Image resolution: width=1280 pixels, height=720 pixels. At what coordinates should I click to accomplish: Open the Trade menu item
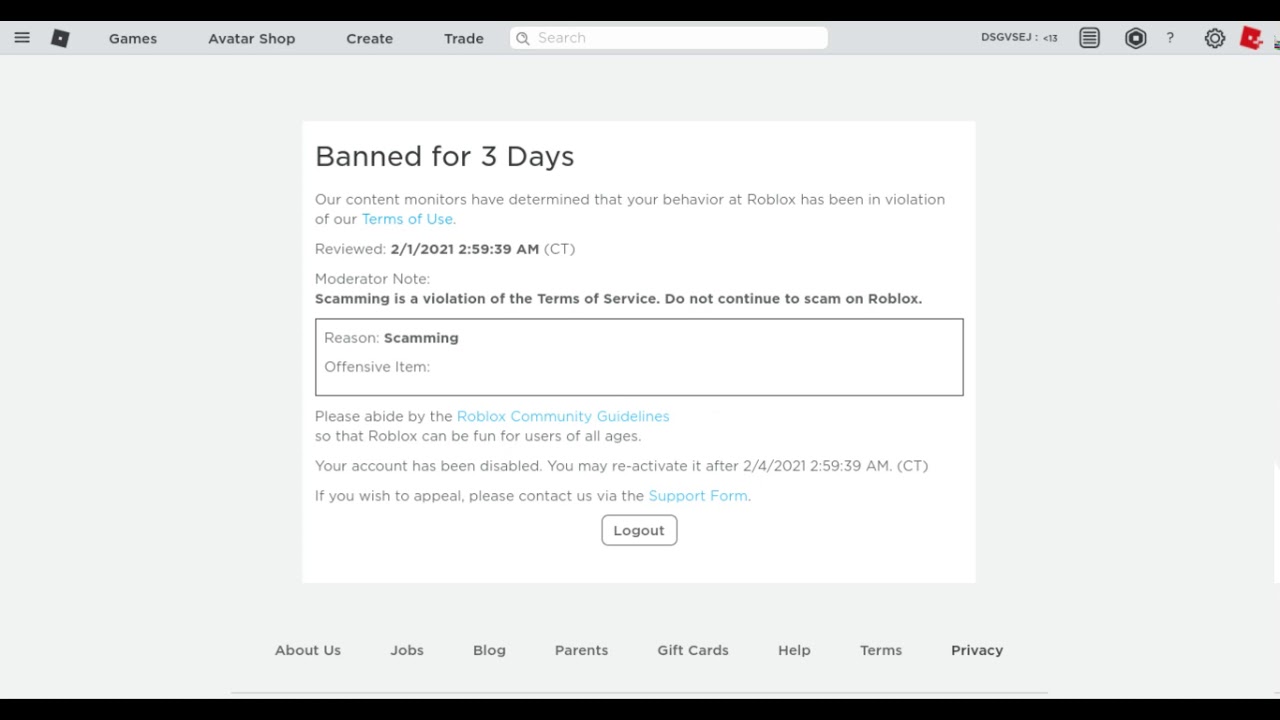464,38
